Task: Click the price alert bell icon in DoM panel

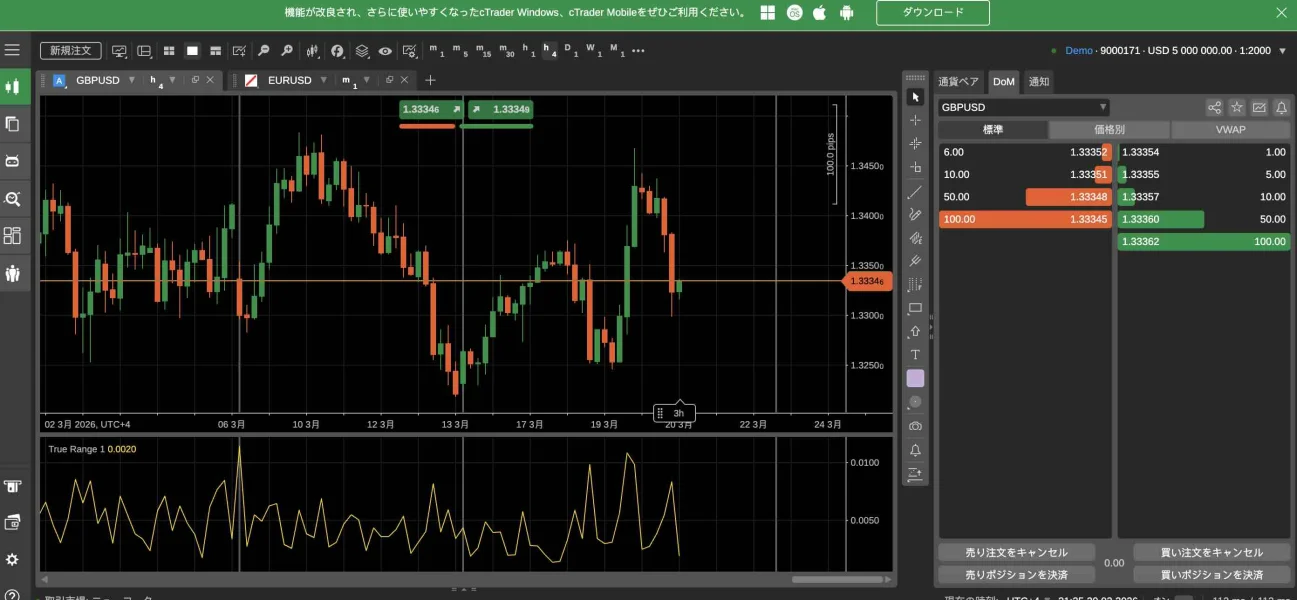Action: (1281, 107)
